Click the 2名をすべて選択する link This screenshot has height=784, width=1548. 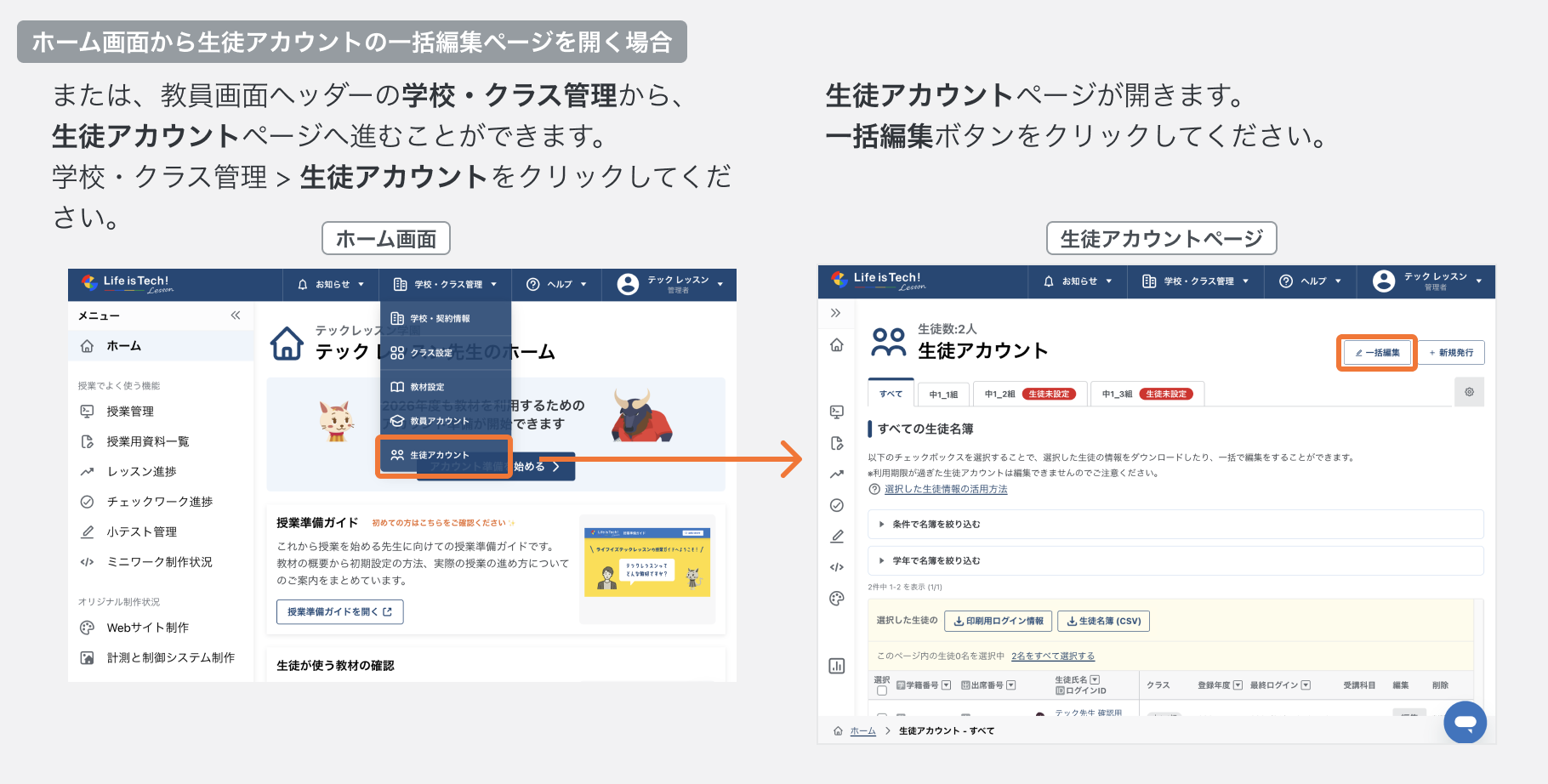coord(1053,656)
